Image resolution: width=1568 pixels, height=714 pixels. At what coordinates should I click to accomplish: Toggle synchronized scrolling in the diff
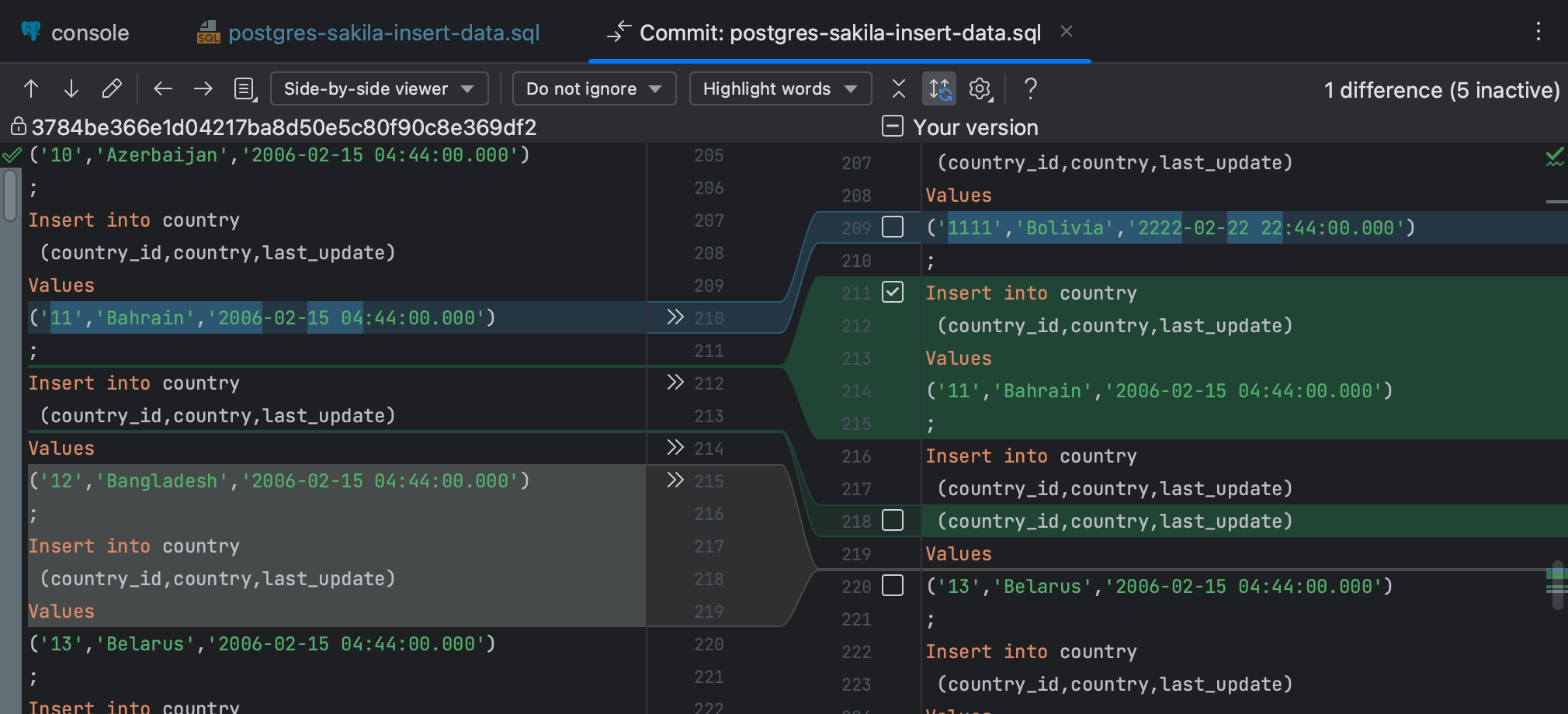(939, 88)
